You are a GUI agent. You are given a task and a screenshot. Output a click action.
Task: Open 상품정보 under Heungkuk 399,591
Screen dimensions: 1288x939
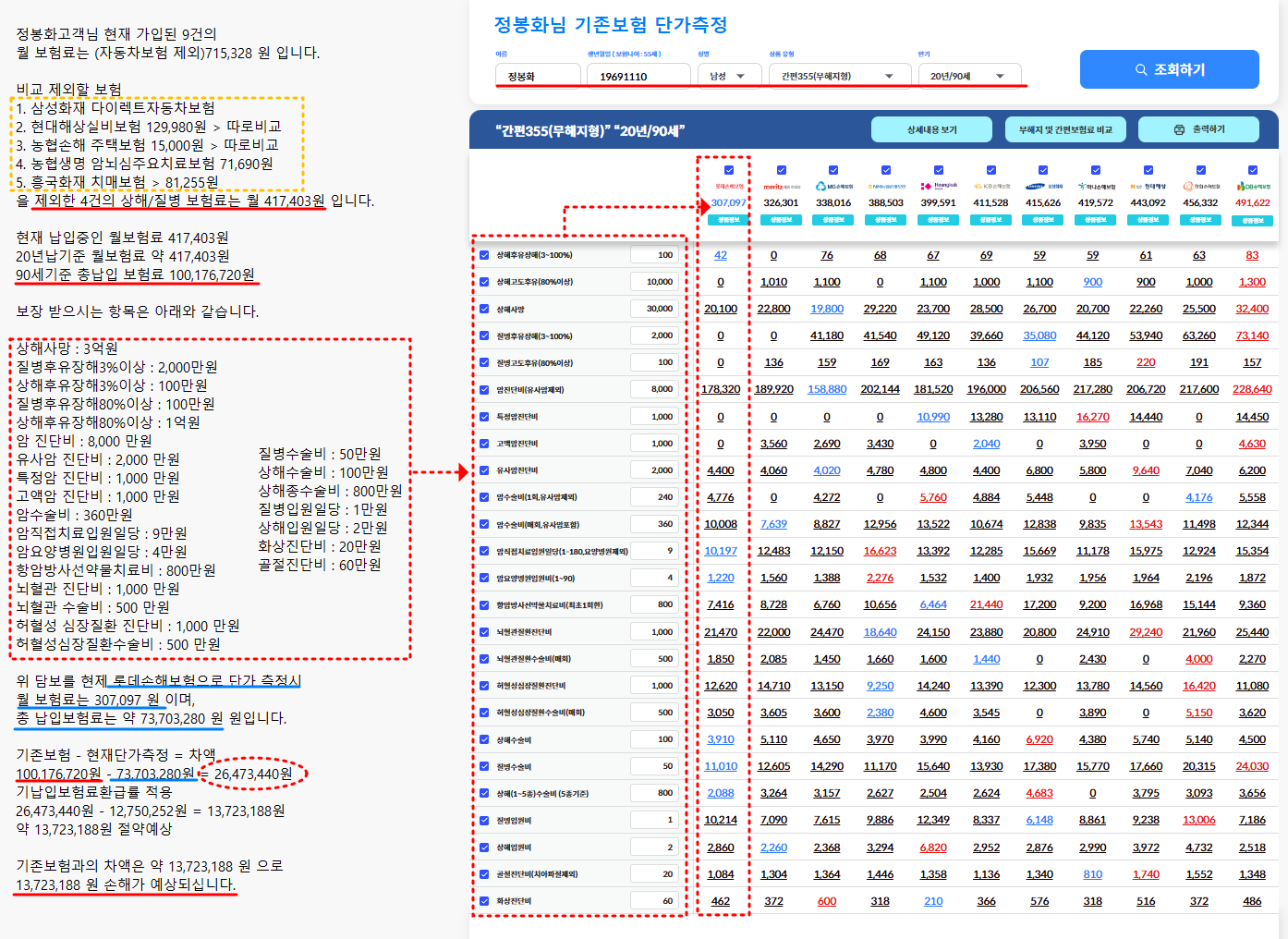coord(938,220)
